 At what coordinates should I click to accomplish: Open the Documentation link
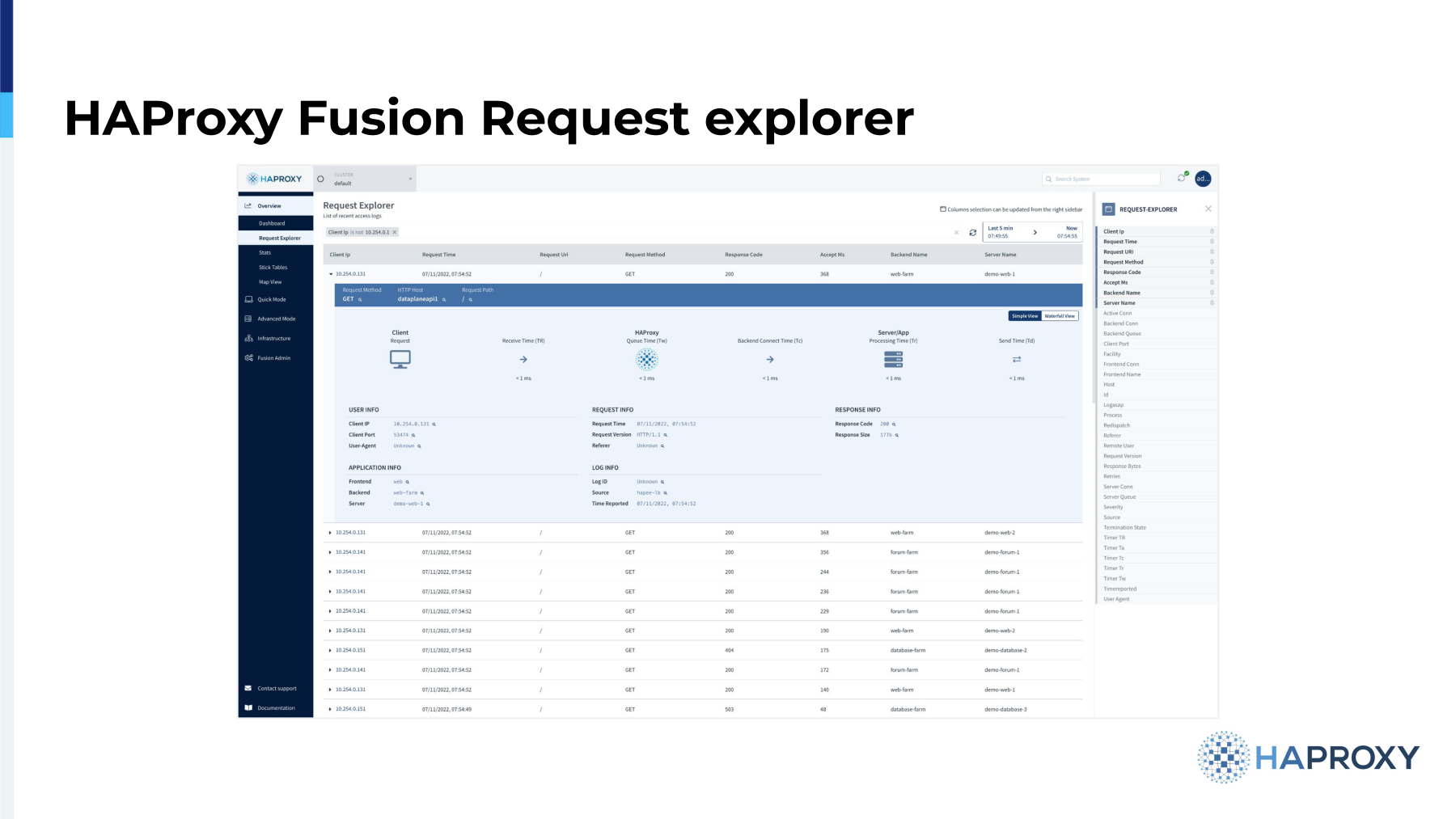pyautogui.click(x=277, y=707)
